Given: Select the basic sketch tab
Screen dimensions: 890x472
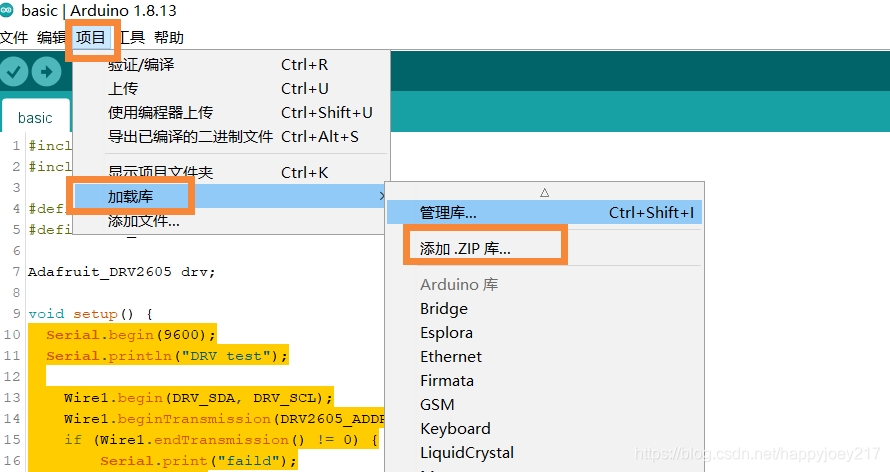Looking at the screenshot, I should click(35, 117).
